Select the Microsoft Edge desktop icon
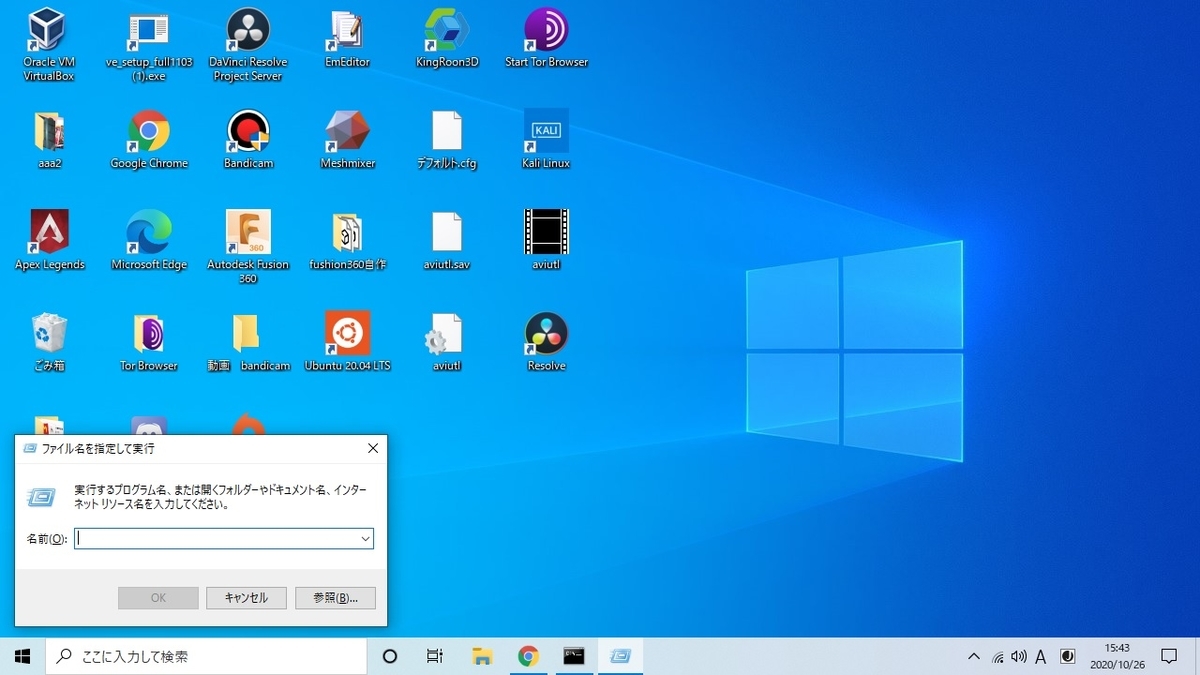This screenshot has width=1200, height=675. pyautogui.click(x=149, y=241)
